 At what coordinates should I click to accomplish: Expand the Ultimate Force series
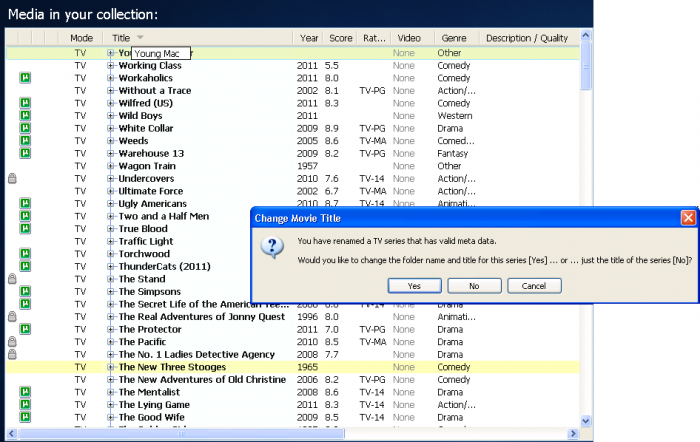tap(110, 191)
